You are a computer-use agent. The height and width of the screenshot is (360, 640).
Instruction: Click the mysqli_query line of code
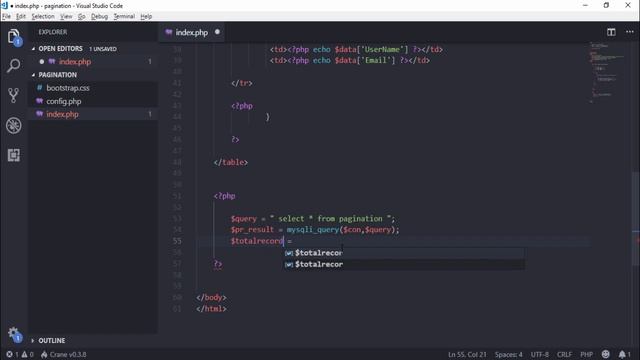coord(315,230)
